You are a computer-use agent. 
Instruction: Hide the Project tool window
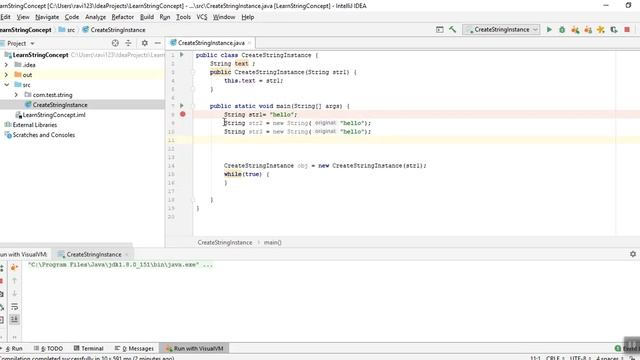158,43
